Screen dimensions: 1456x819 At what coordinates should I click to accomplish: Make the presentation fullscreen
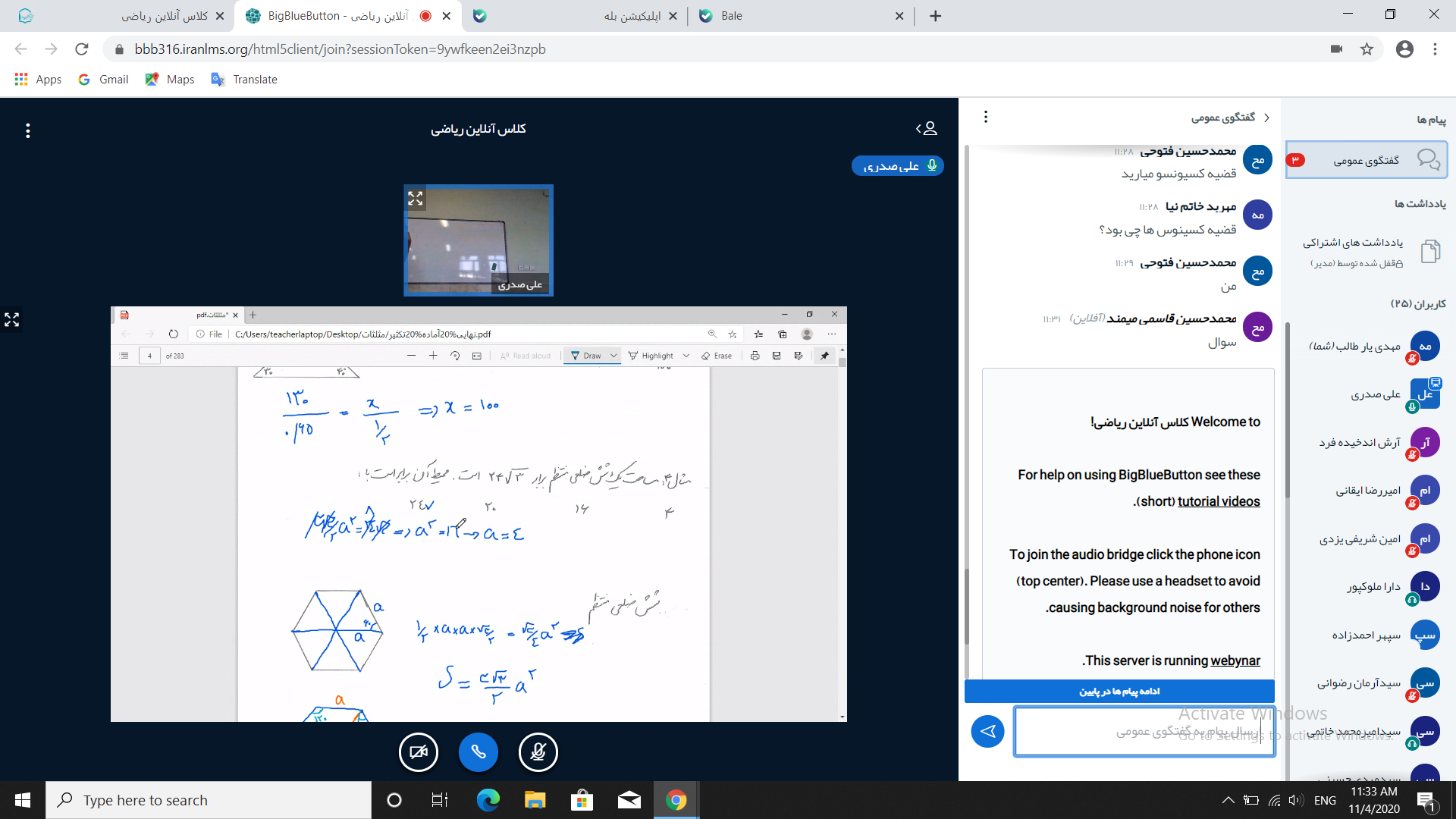point(12,319)
